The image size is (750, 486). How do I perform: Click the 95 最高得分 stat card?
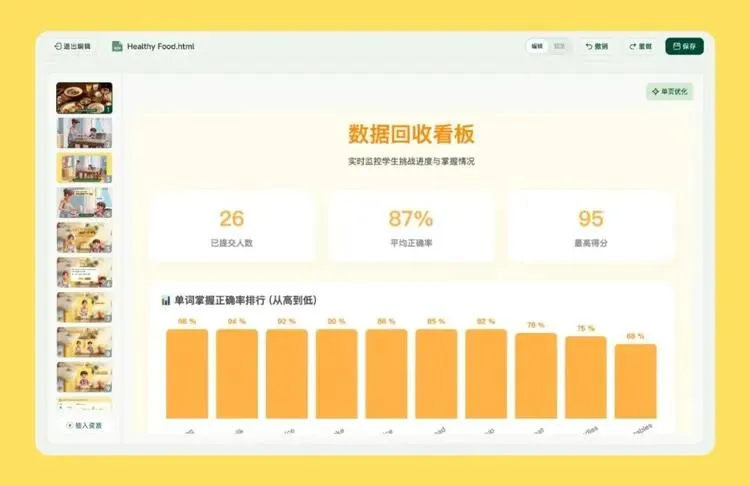[x=591, y=227]
